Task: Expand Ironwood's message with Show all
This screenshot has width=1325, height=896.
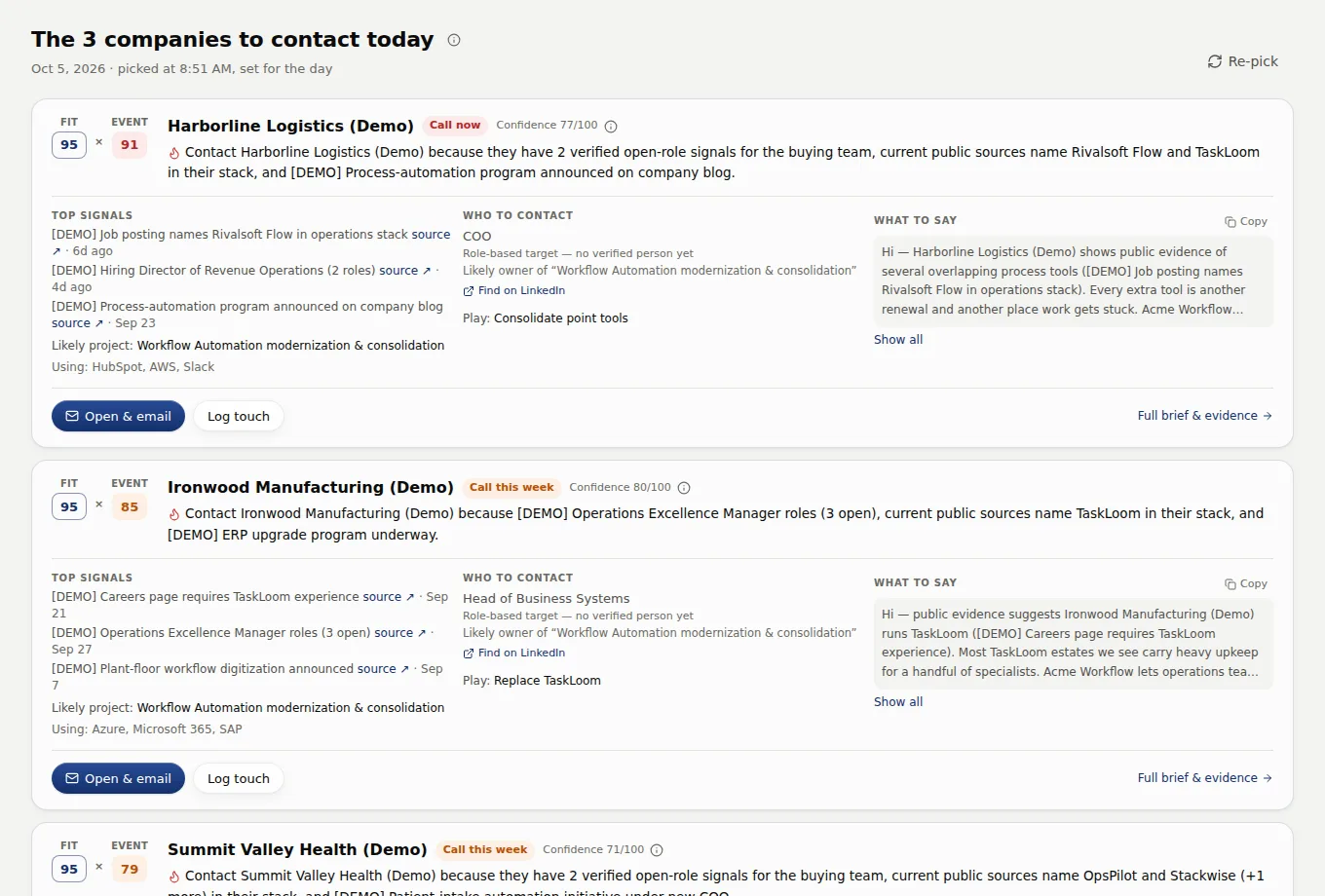Action: point(898,701)
